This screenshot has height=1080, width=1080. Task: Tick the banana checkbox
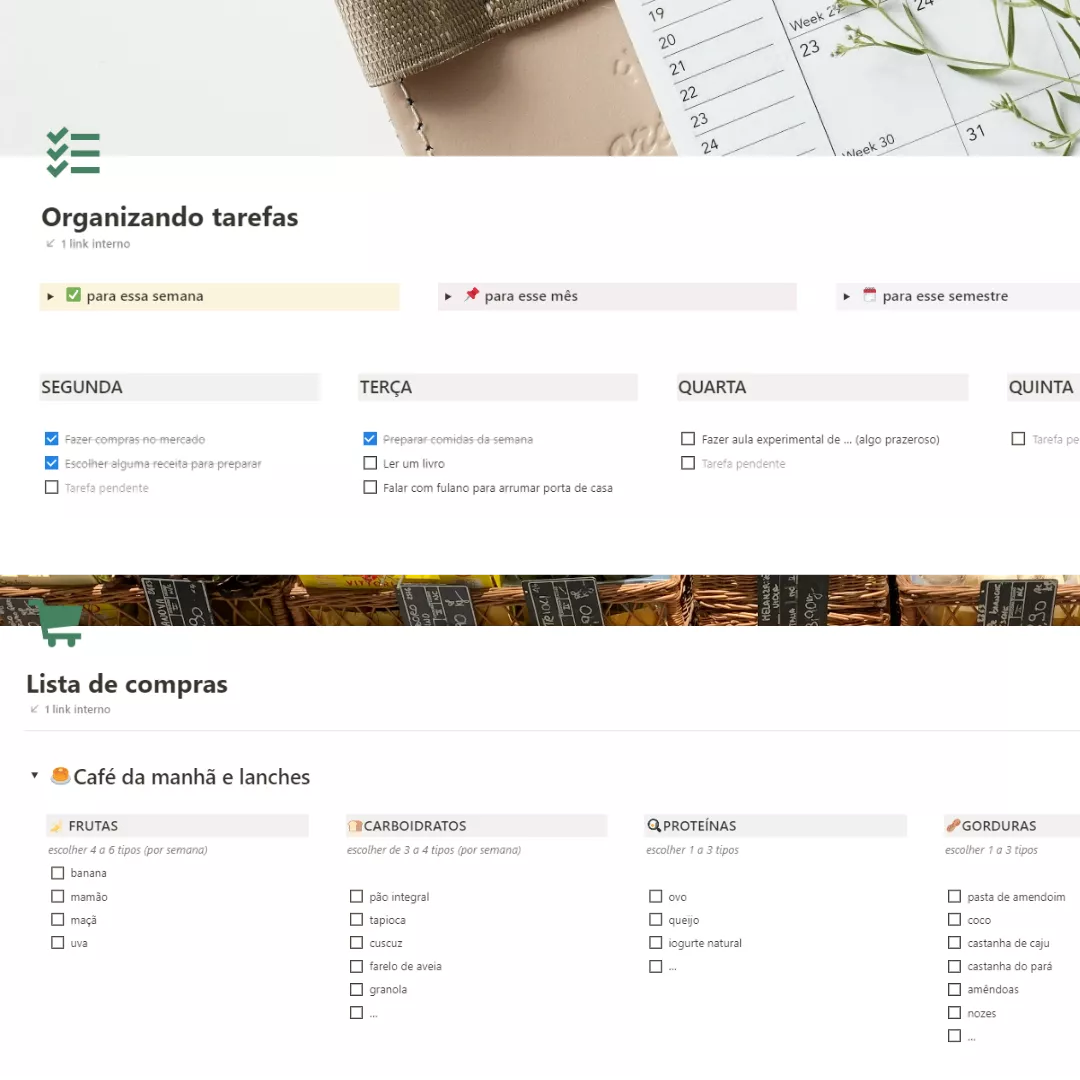pos(57,873)
